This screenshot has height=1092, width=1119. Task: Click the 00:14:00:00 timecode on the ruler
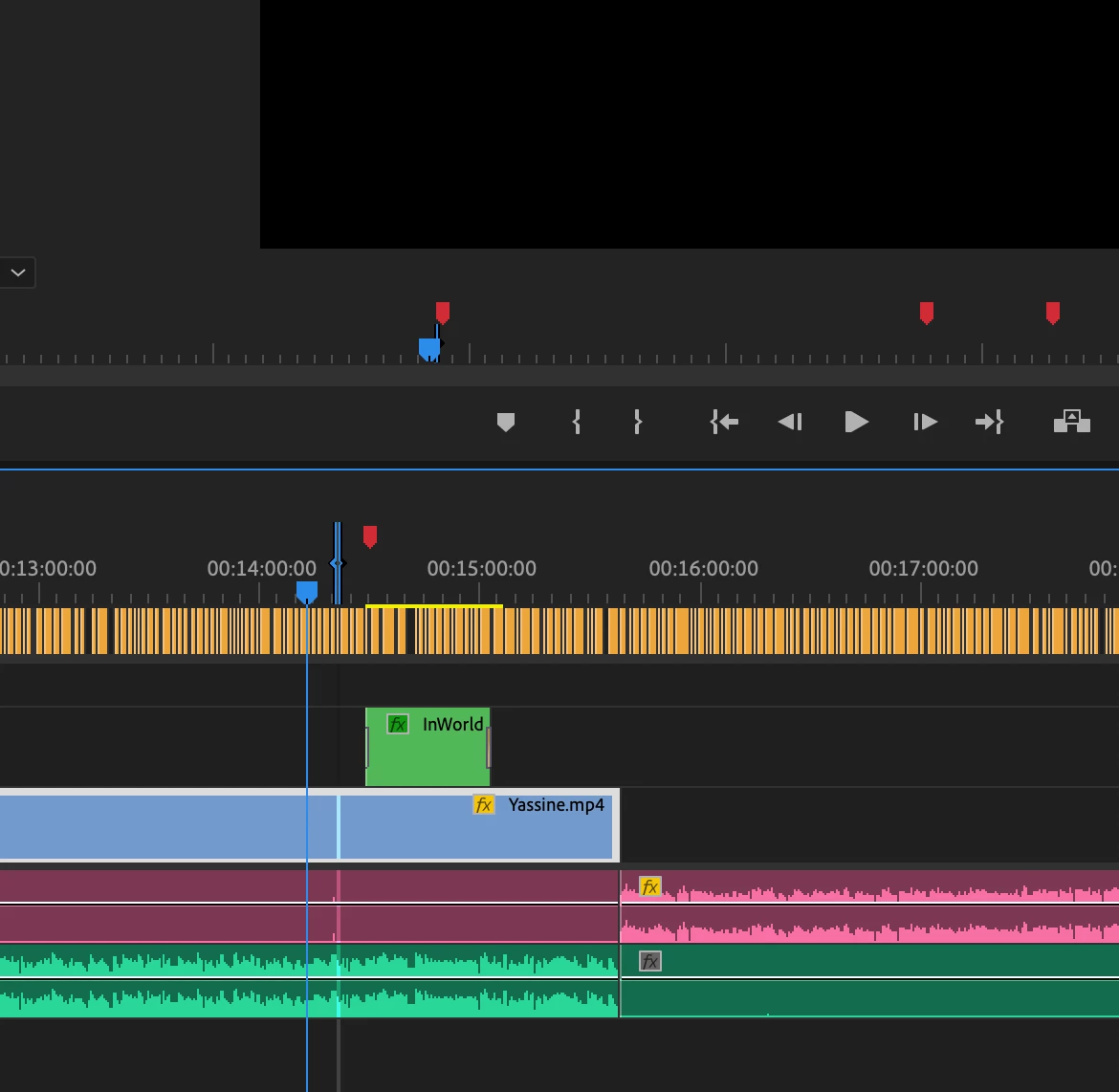[262, 569]
